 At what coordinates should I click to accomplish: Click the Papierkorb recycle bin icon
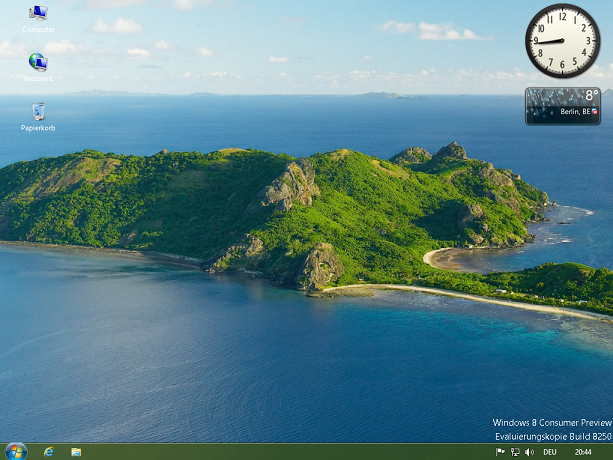pyautogui.click(x=38, y=112)
